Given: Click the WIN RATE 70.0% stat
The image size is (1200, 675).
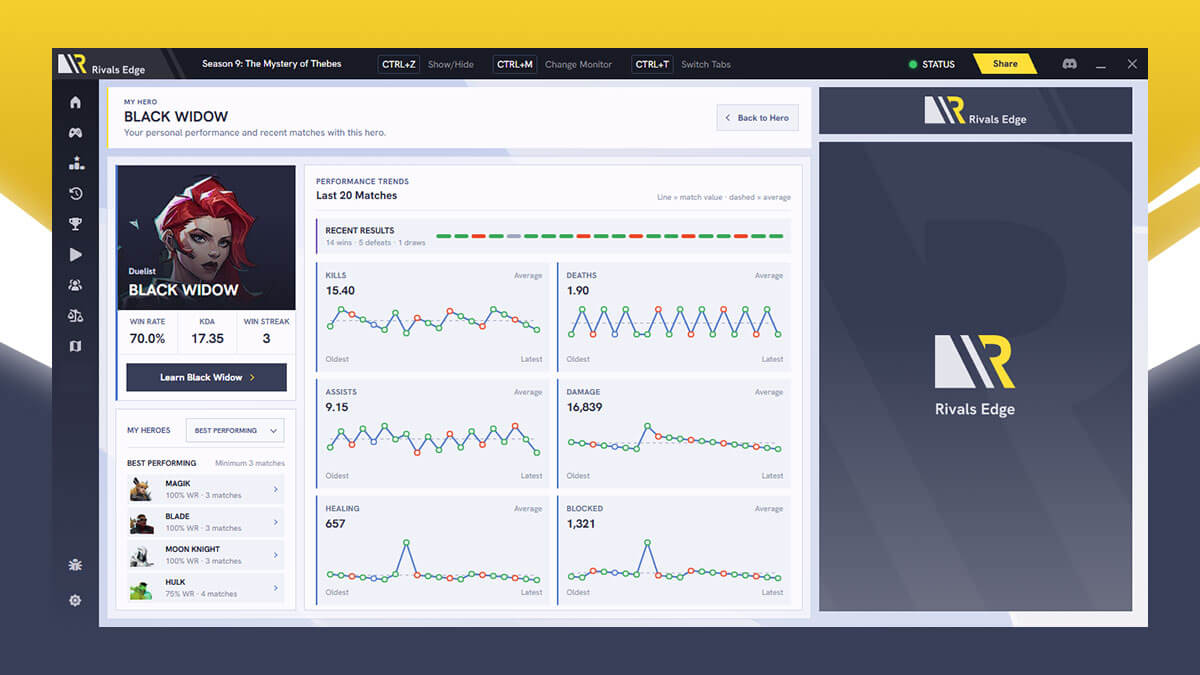Looking at the screenshot, I should [x=147, y=332].
